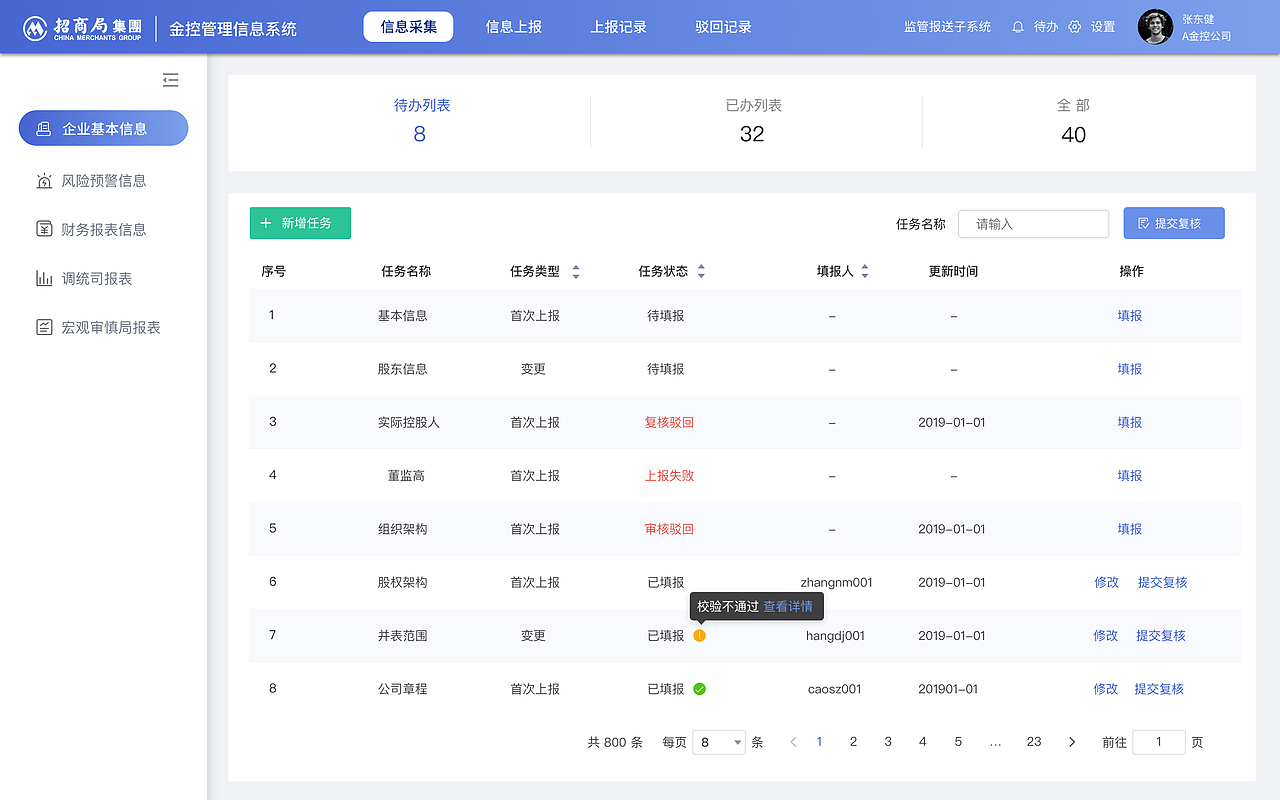This screenshot has width=1280, height=800.
Task: Click the green check mark on 公司章程 row
Action: (700, 688)
